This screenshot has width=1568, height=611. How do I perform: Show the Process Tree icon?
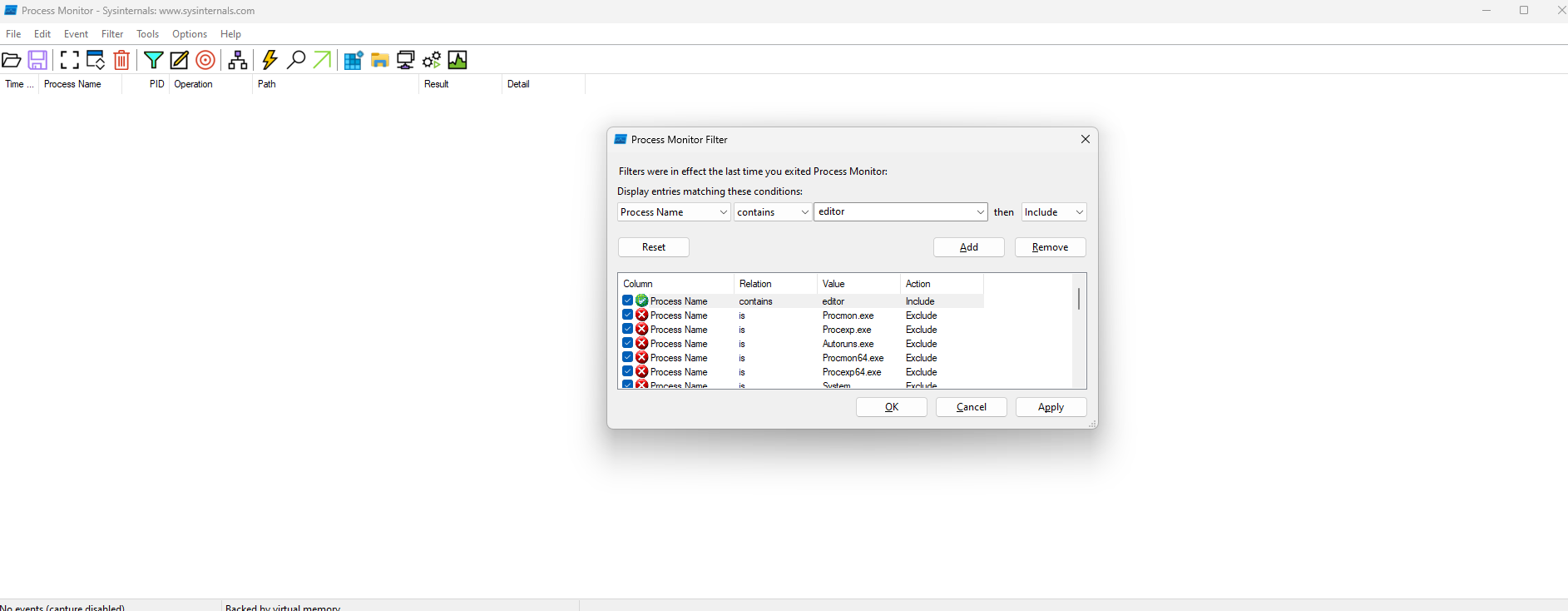point(238,60)
